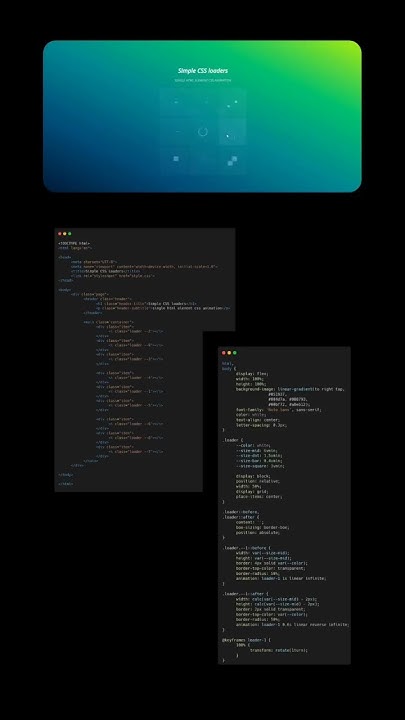The image size is (405, 720).
Task: Click the stylesheet link line in HTML
Action: point(112,276)
